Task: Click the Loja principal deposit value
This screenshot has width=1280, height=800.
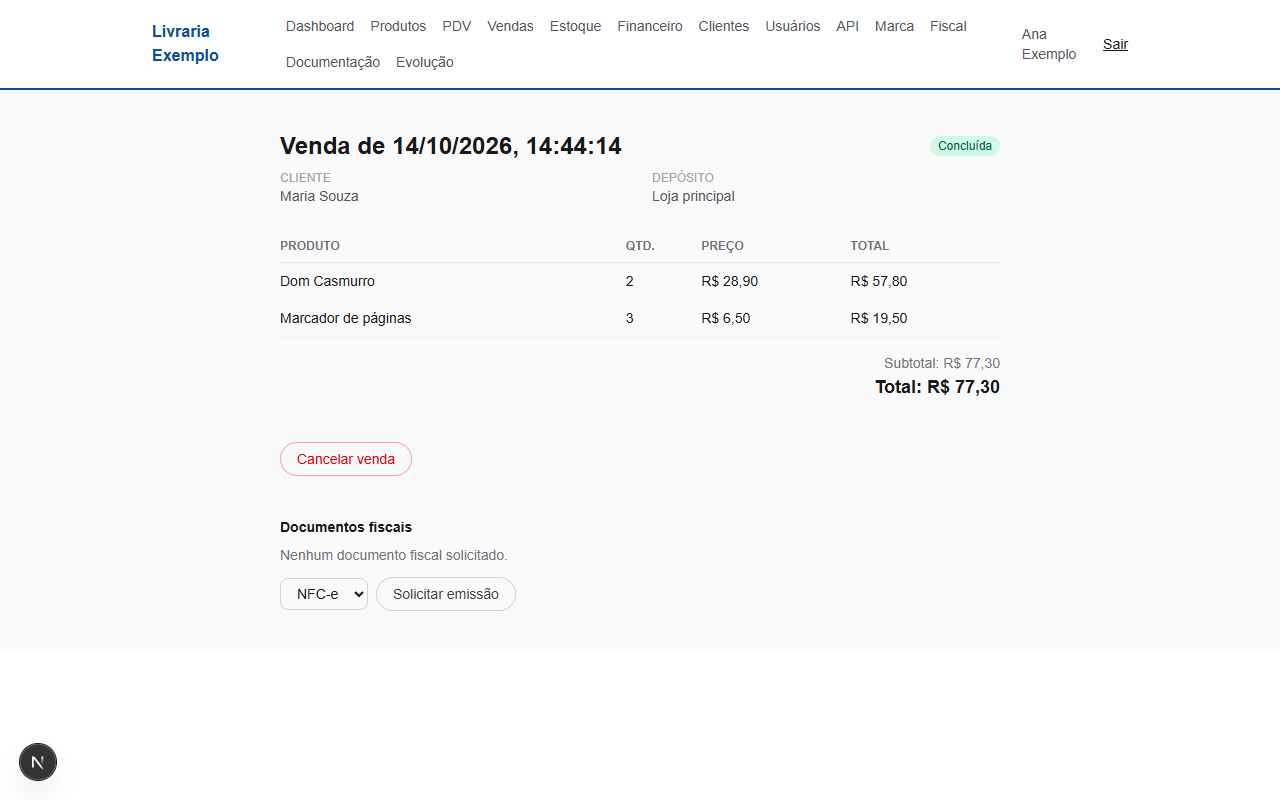Action: [693, 196]
